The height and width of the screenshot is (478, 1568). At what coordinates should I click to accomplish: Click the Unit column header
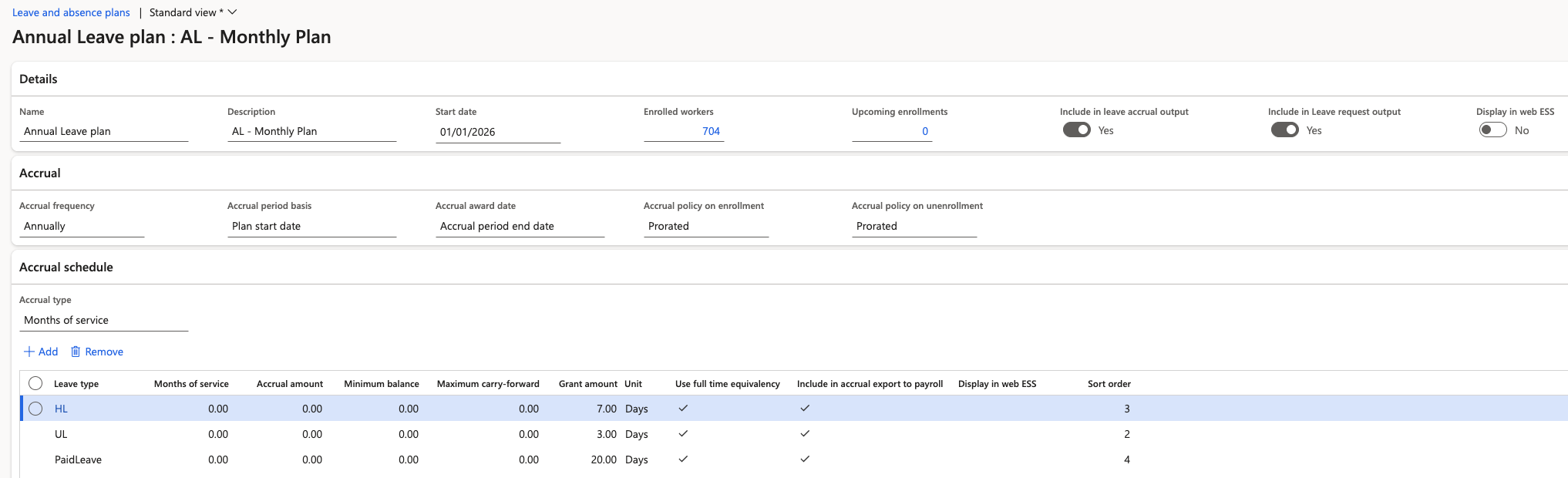pyautogui.click(x=633, y=384)
